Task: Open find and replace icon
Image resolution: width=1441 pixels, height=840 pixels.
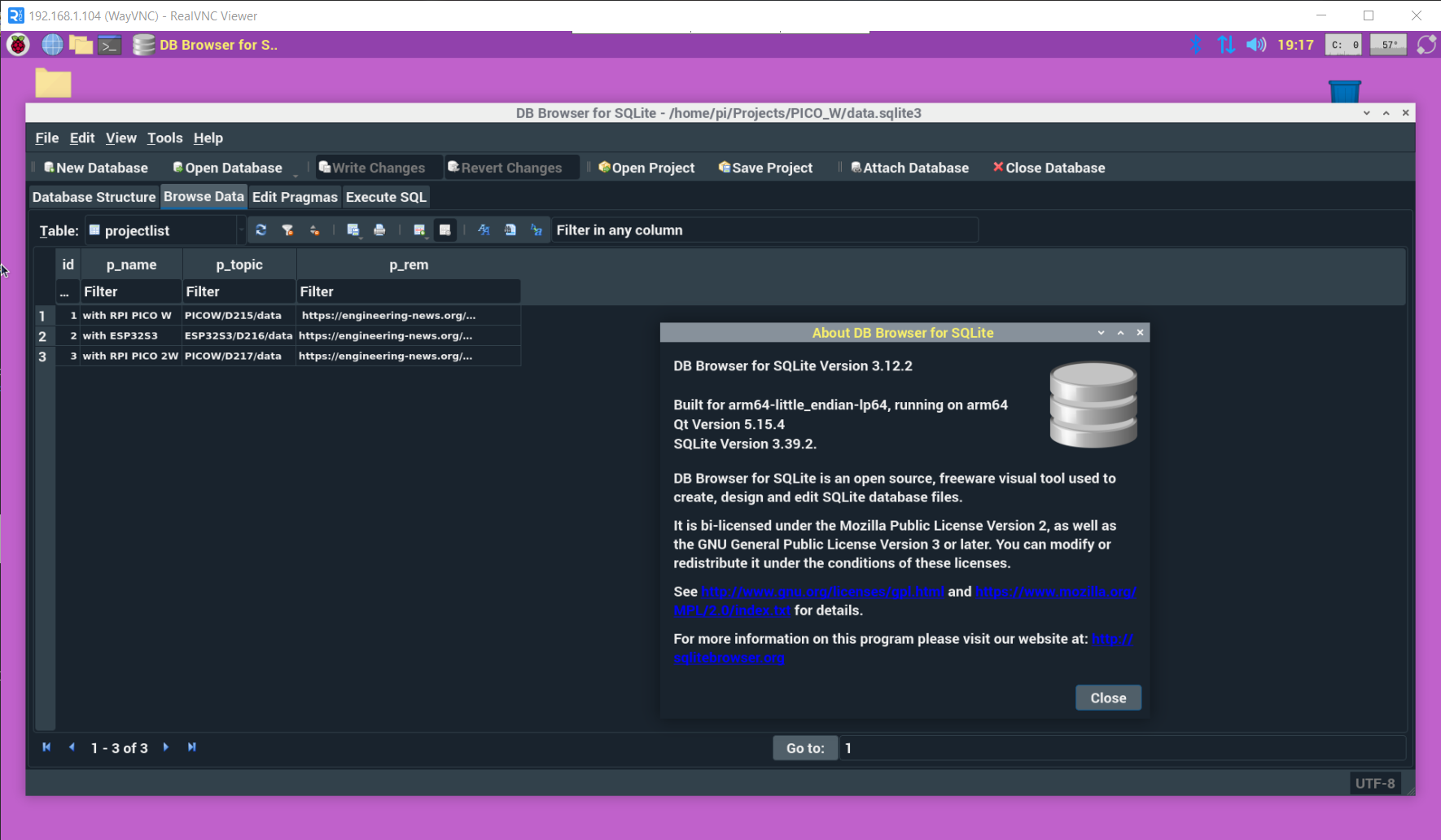Action: pos(536,230)
